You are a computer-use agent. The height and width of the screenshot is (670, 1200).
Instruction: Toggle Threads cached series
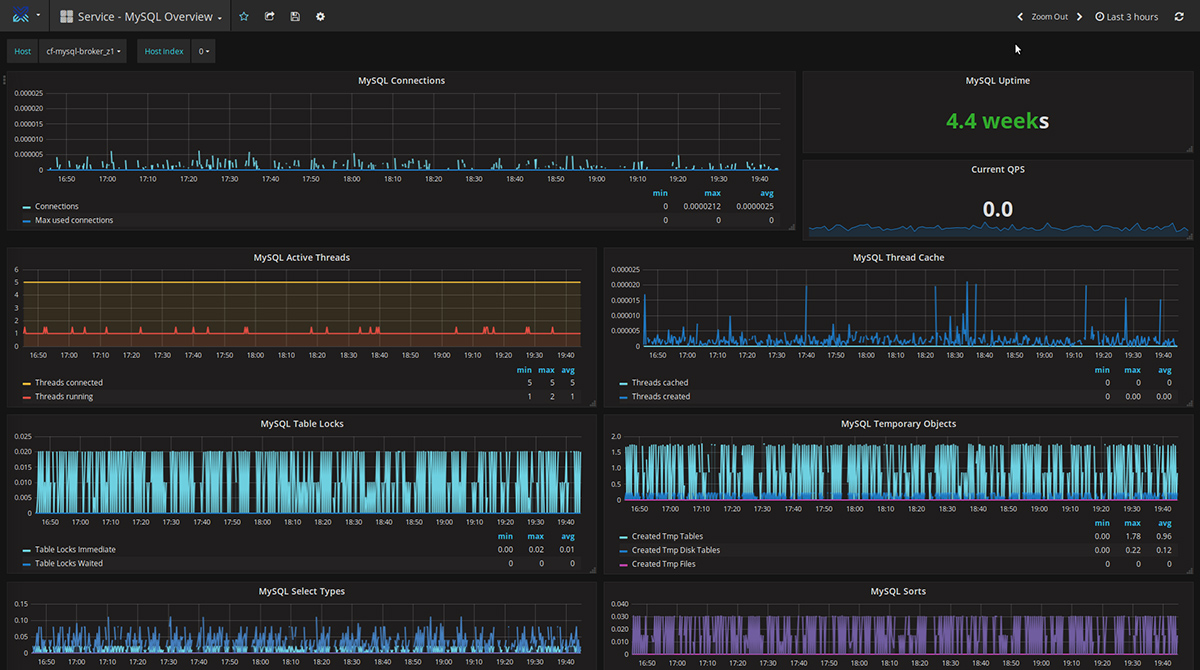pos(660,382)
